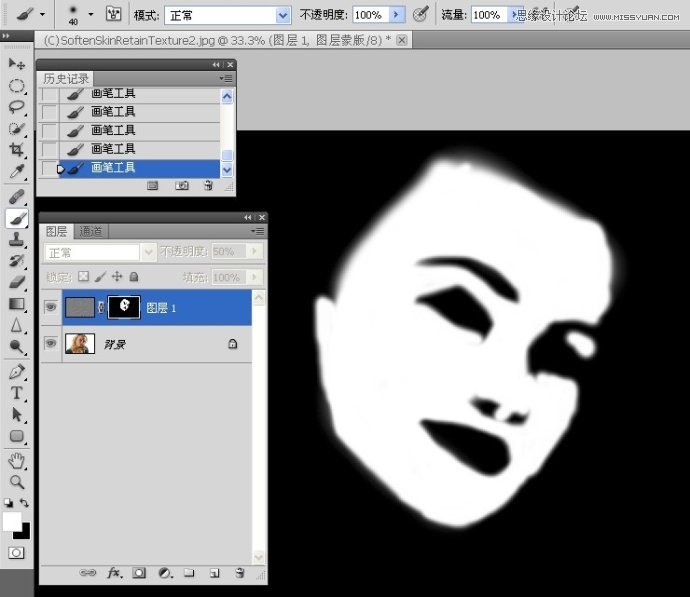Select the layer mask thumbnail of 图层 1
Screen dimensions: 690x597
[123, 308]
